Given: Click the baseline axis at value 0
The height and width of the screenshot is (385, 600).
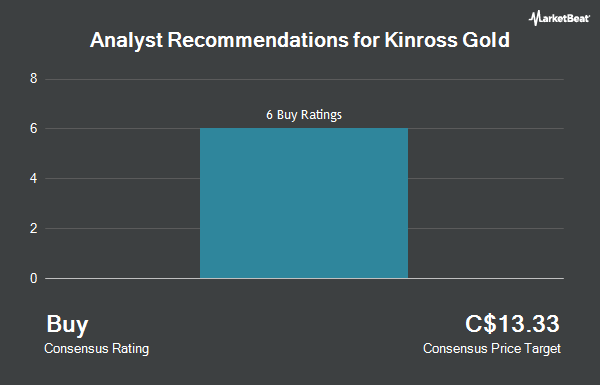Looking at the screenshot, I should coord(304,279).
